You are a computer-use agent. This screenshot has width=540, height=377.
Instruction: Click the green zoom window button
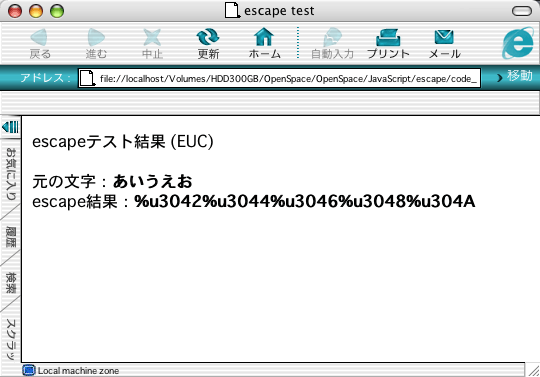click(x=57, y=11)
